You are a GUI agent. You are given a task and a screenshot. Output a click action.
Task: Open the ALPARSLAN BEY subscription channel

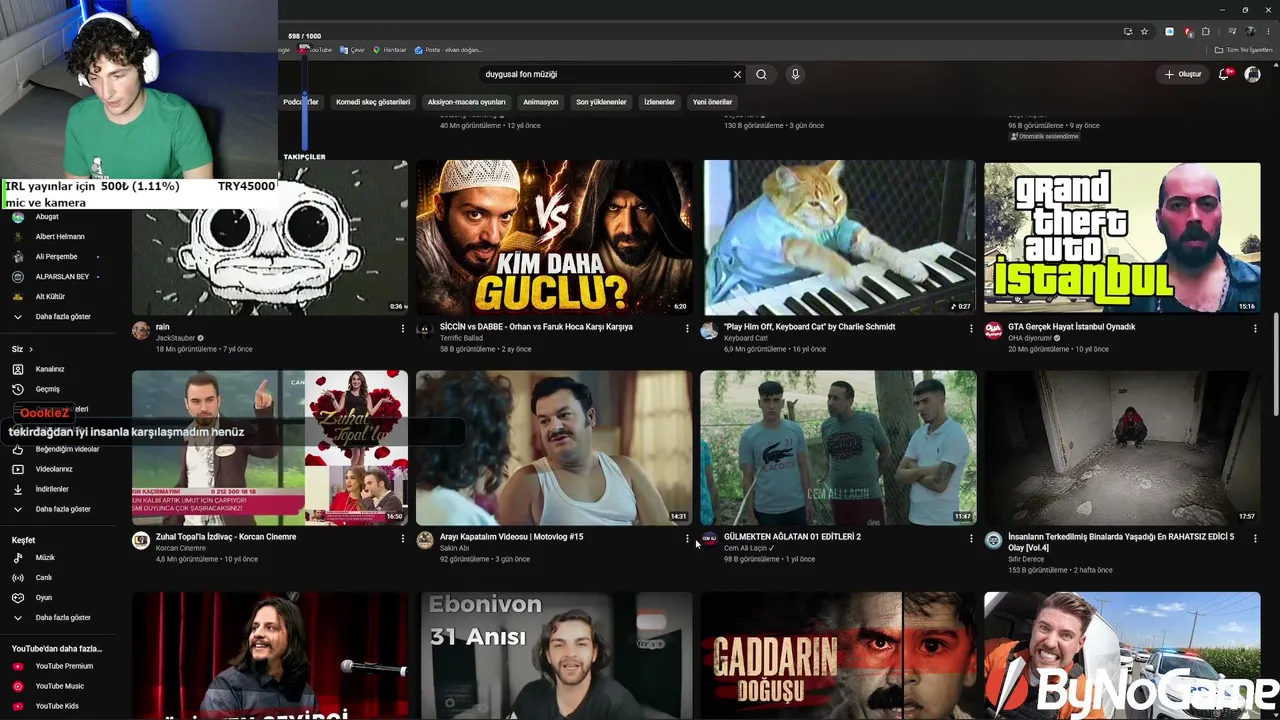58,277
